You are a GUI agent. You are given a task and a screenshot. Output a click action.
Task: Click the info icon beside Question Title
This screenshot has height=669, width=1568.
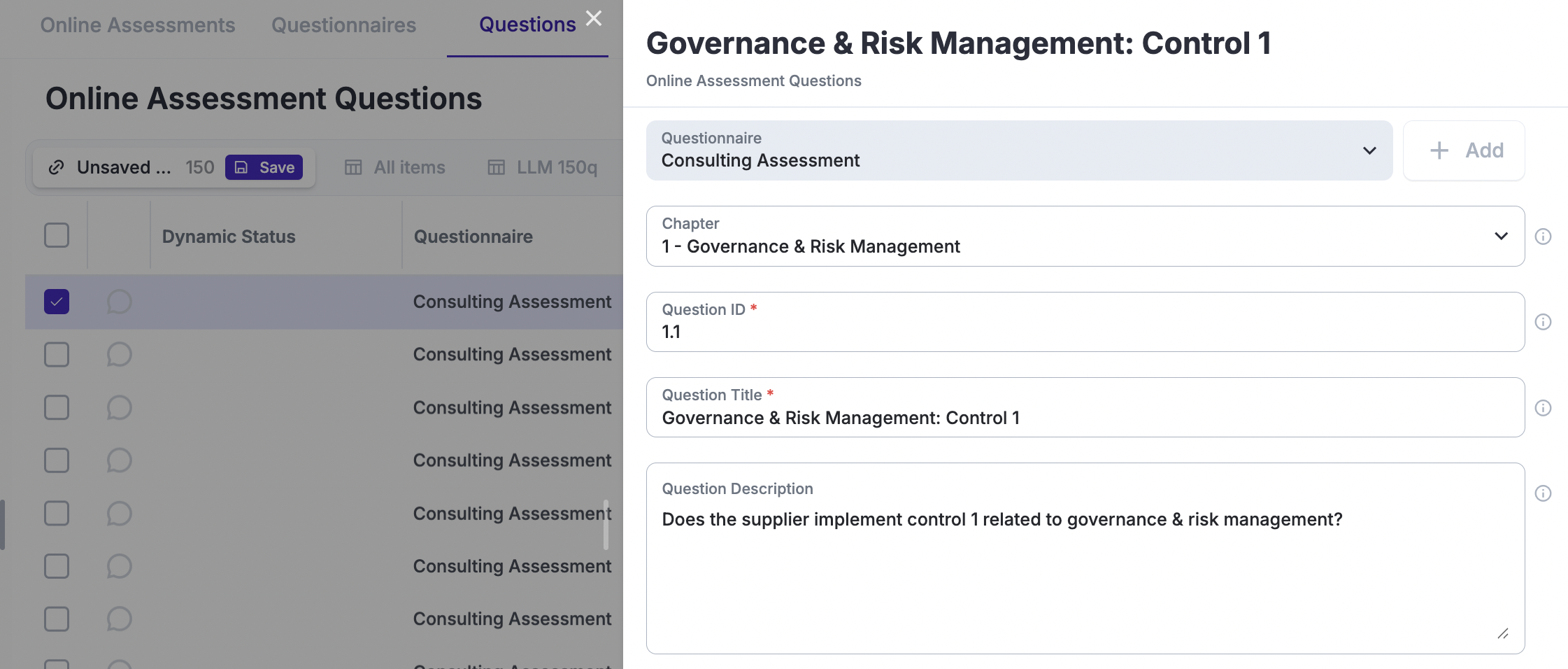point(1543,408)
